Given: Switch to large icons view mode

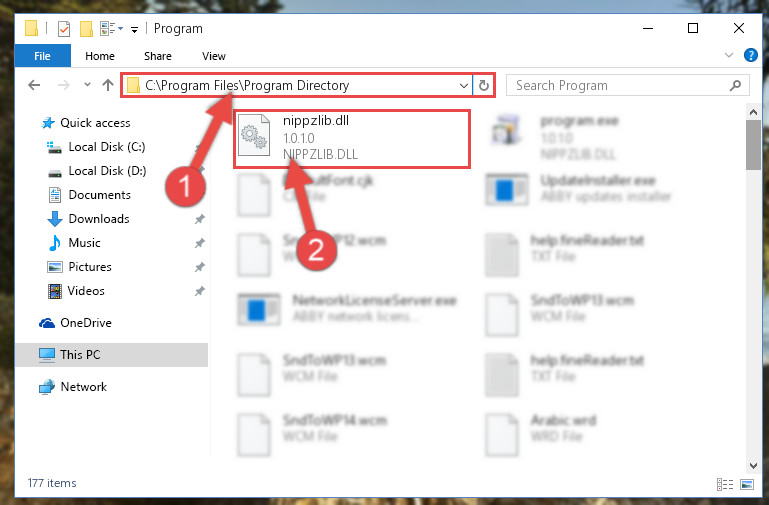Looking at the screenshot, I should pos(747,484).
